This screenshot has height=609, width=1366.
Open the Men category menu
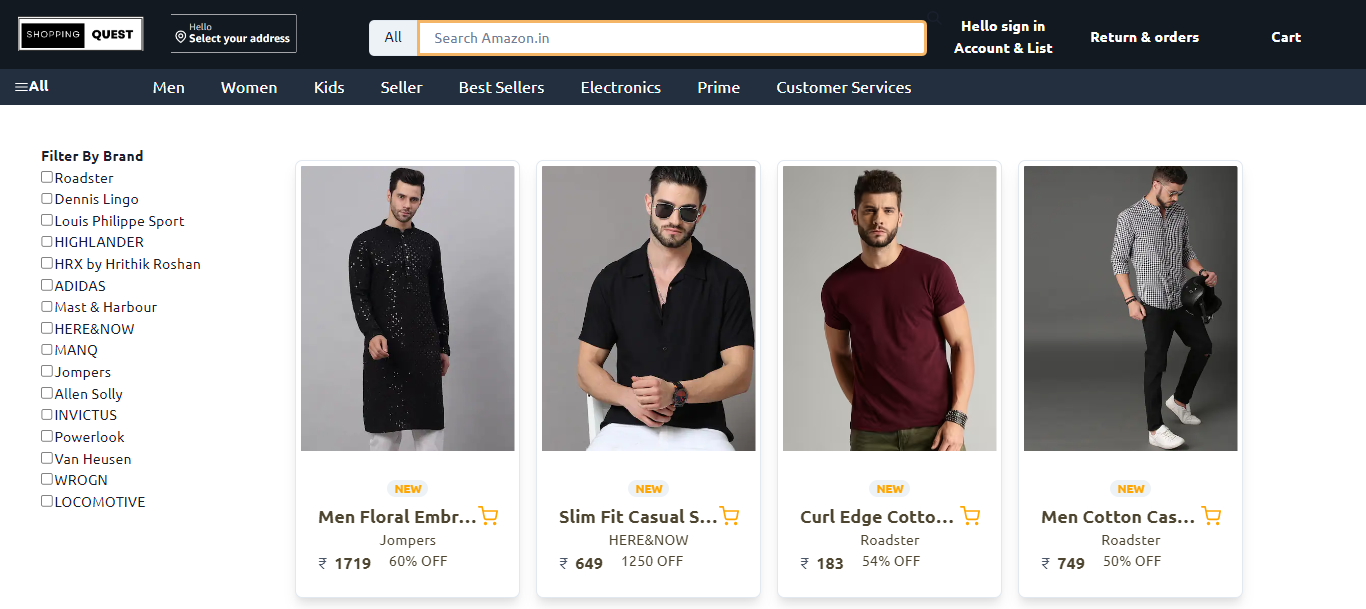pyautogui.click(x=169, y=88)
